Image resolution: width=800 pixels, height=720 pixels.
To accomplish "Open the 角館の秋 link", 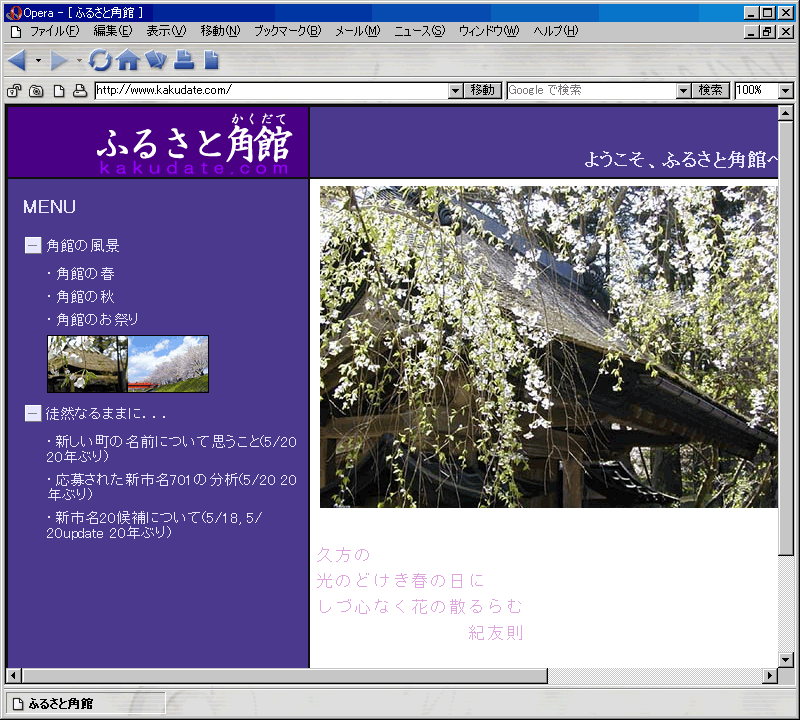I will pyautogui.click(x=85, y=296).
